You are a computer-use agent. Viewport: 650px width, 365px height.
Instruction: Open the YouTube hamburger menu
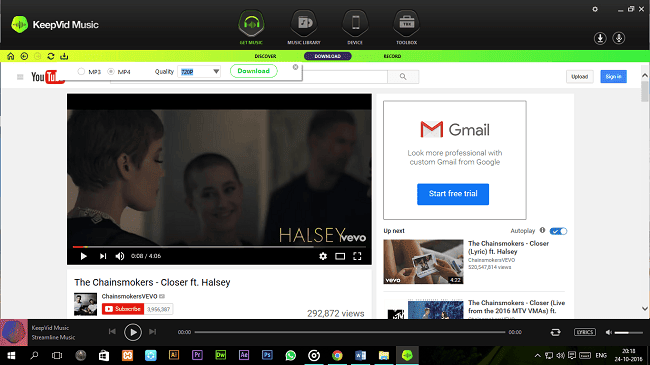pyautogui.click(x=20, y=77)
